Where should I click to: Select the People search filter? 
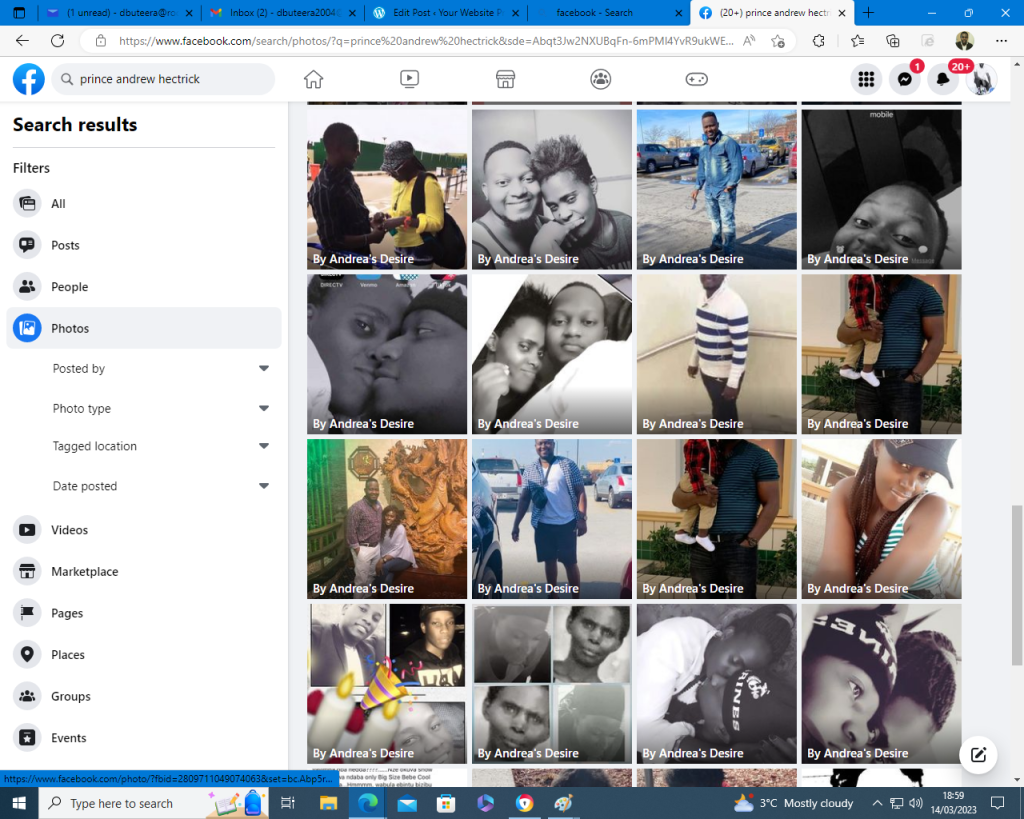tap(69, 287)
